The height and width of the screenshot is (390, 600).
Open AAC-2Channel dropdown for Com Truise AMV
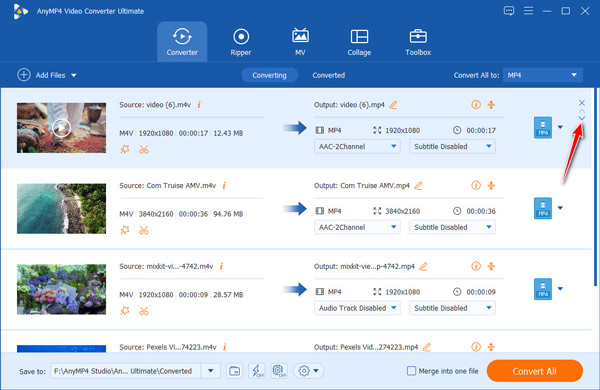[x=357, y=227]
